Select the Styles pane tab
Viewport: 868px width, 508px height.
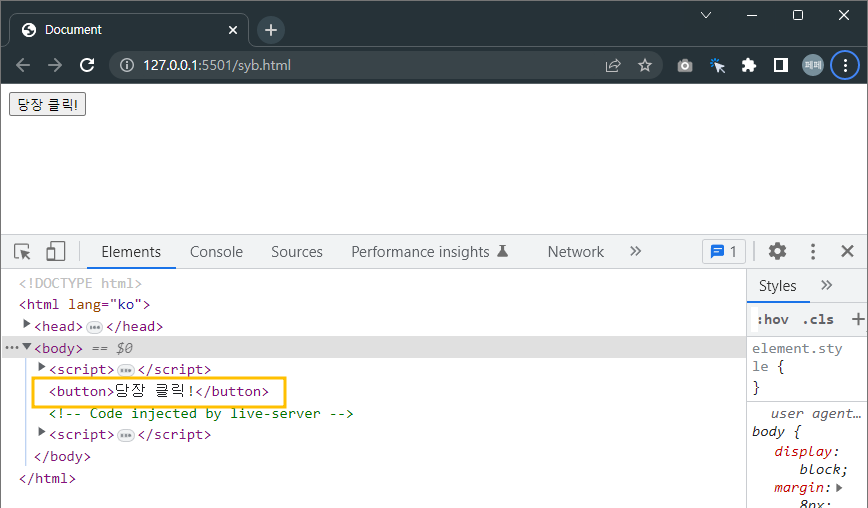[778, 286]
